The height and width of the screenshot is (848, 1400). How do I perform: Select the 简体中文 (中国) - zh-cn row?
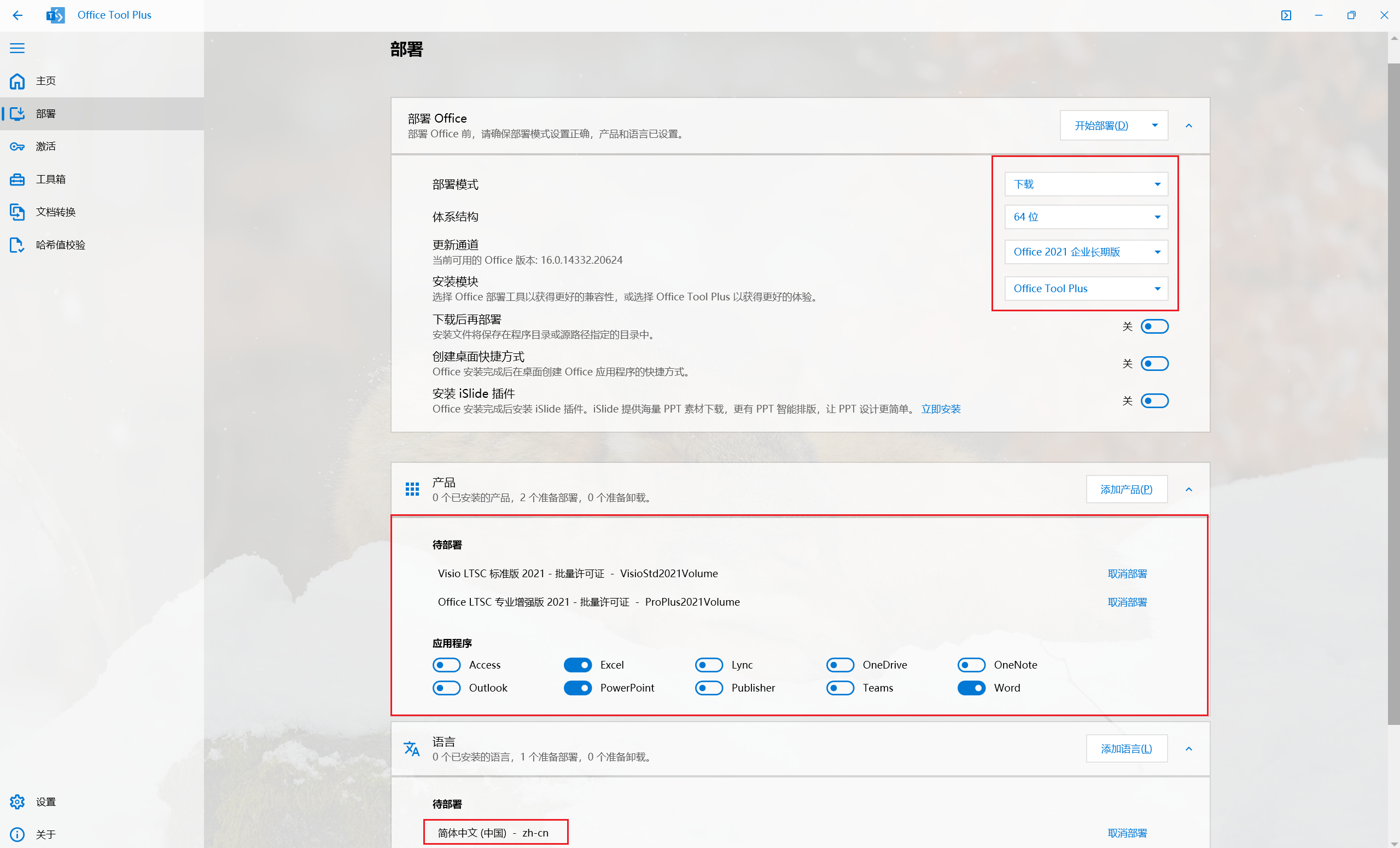click(x=800, y=833)
